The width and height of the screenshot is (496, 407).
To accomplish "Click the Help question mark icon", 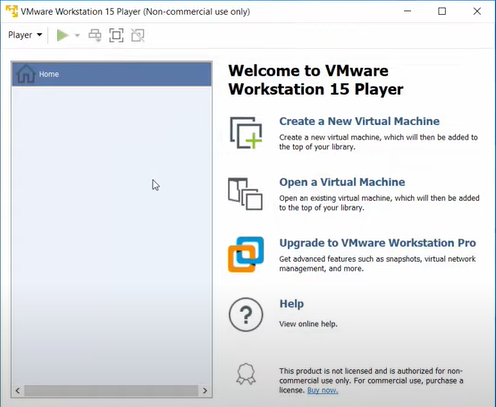I will click(246, 315).
